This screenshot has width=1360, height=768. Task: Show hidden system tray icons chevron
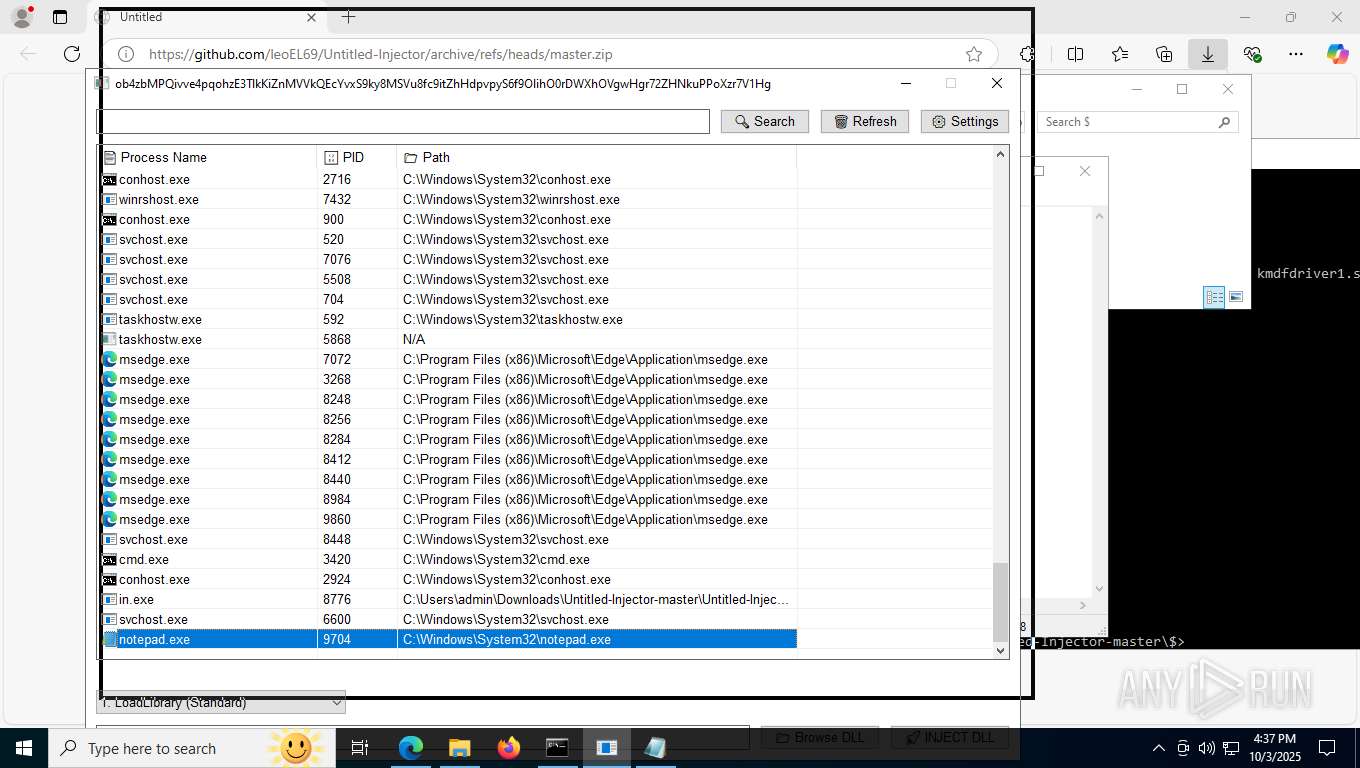[1159, 748]
